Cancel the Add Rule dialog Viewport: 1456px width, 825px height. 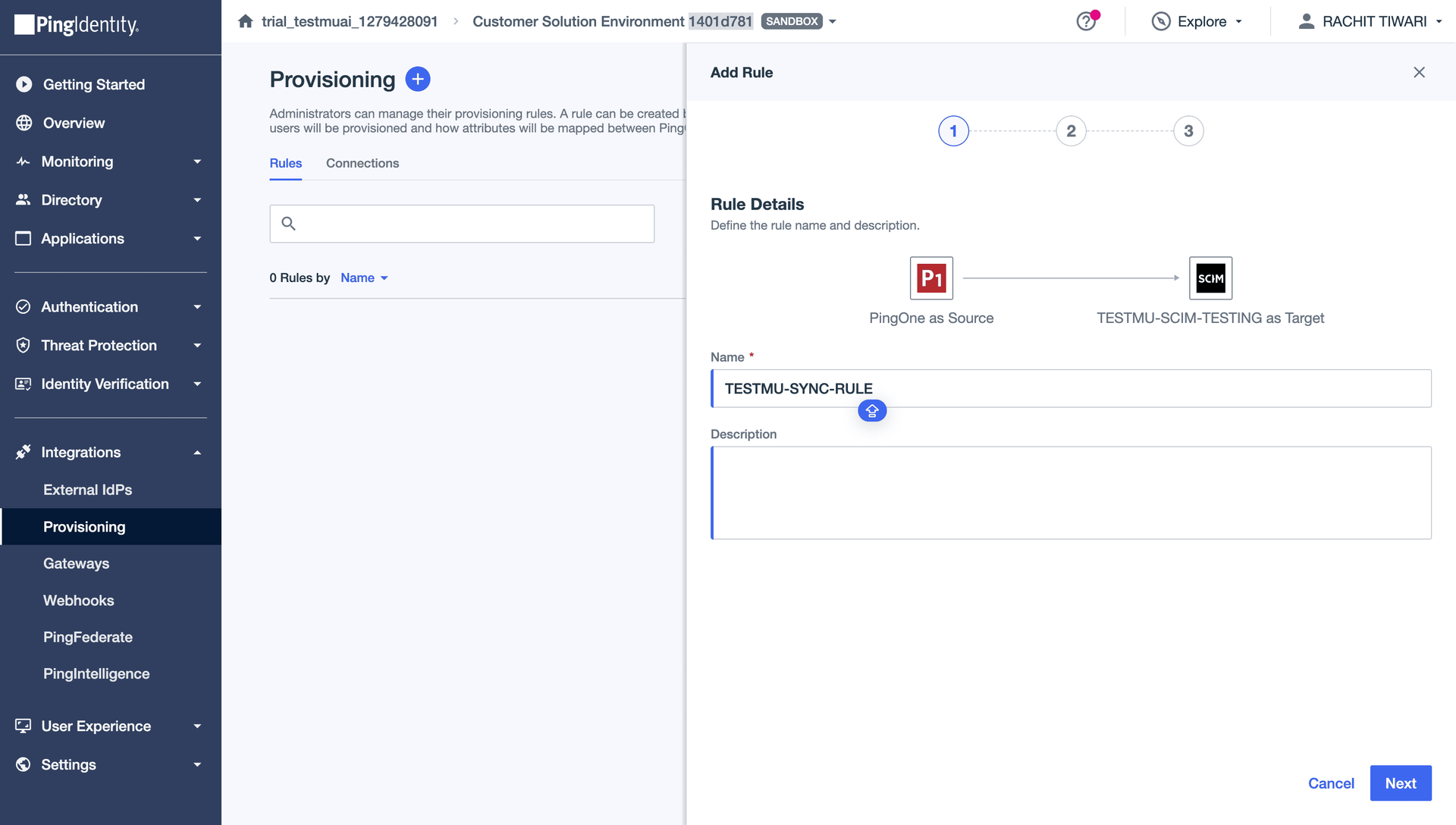[1331, 783]
